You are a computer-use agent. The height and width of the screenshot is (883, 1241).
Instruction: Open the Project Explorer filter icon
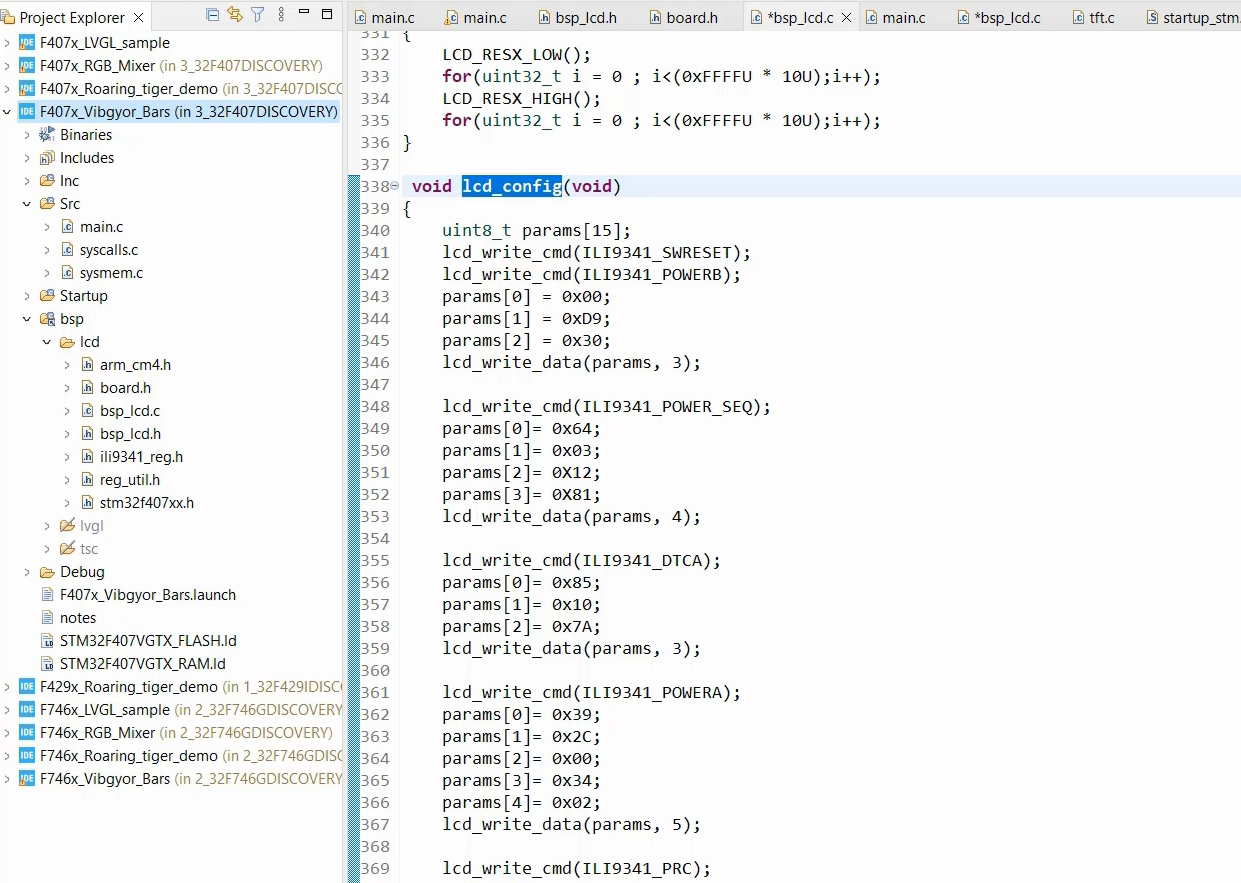click(258, 15)
